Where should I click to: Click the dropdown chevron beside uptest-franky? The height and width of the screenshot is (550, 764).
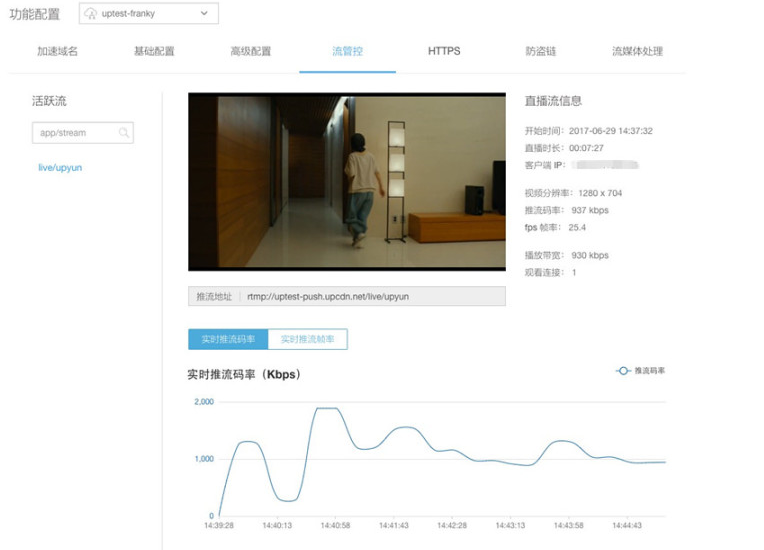click(204, 14)
